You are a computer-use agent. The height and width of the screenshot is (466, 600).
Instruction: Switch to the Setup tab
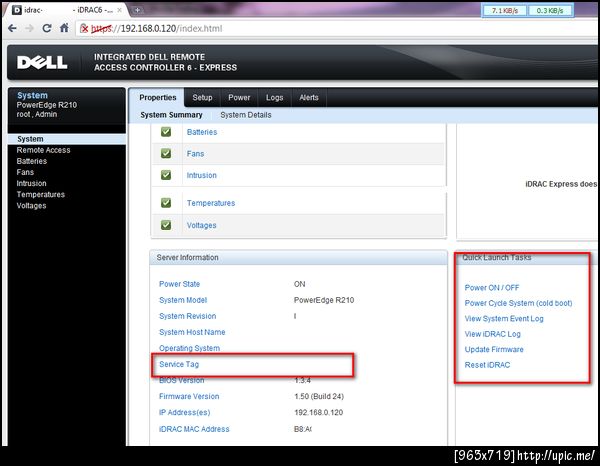[x=202, y=98]
